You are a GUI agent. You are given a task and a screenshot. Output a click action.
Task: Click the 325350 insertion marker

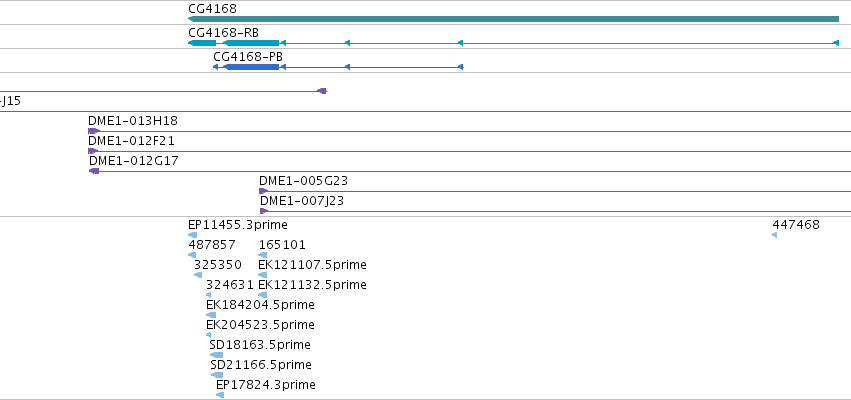[198, 275]
